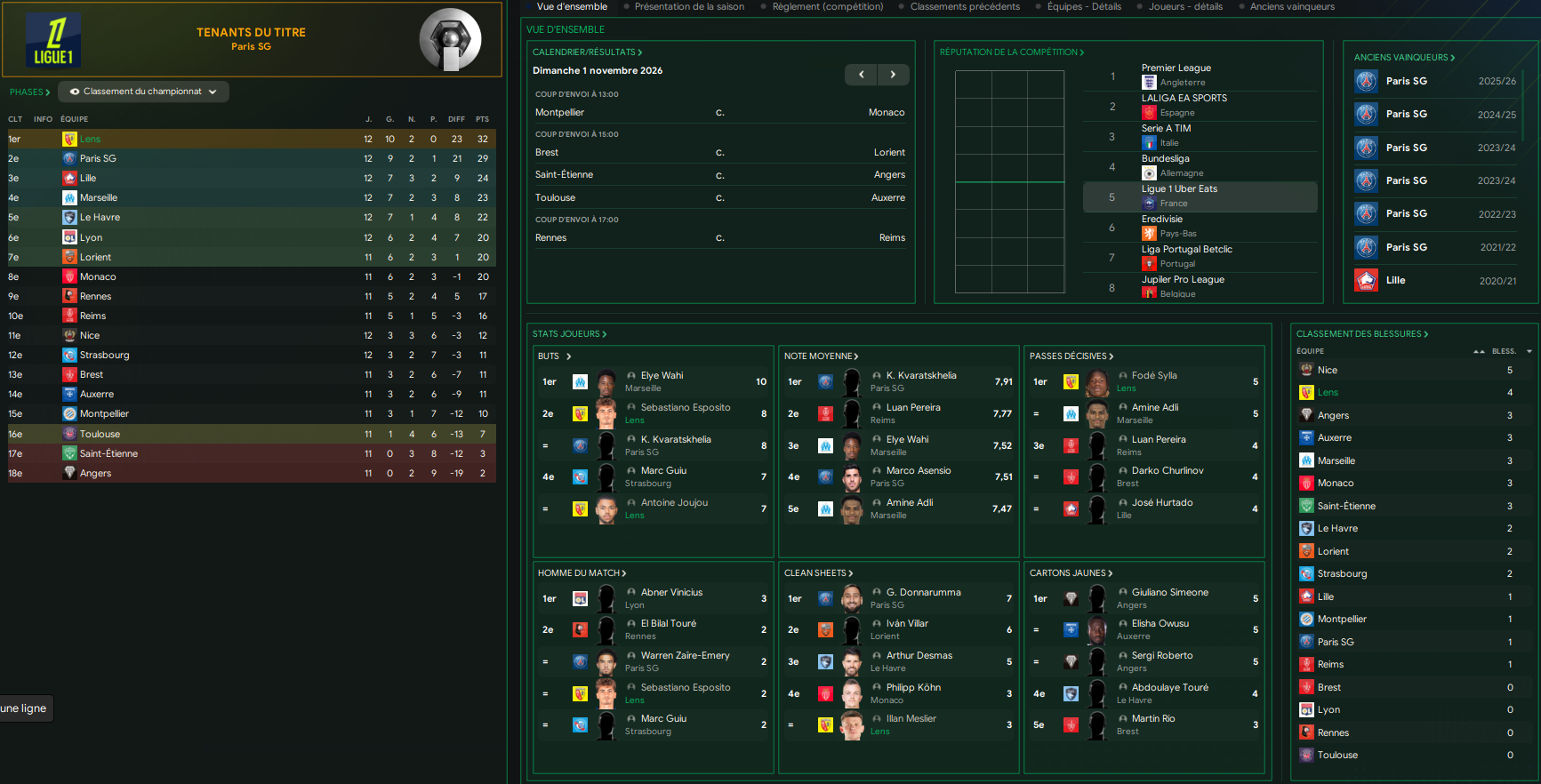This screenshot has height=784, width=1541.
Task: Sort injury table by BLESS. column
Action: 1504,351
